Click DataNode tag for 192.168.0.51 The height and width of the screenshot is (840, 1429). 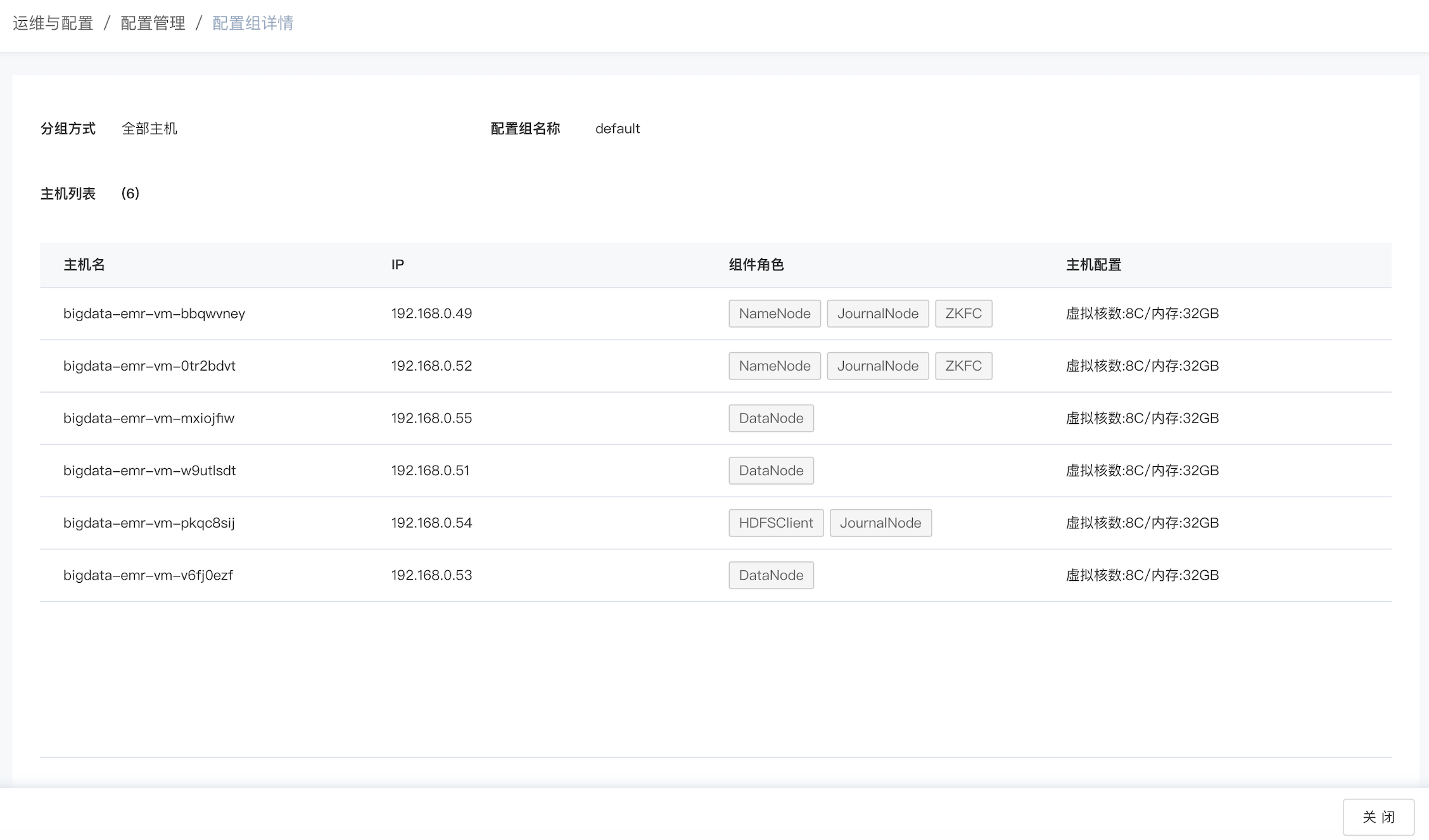point(771,471)
